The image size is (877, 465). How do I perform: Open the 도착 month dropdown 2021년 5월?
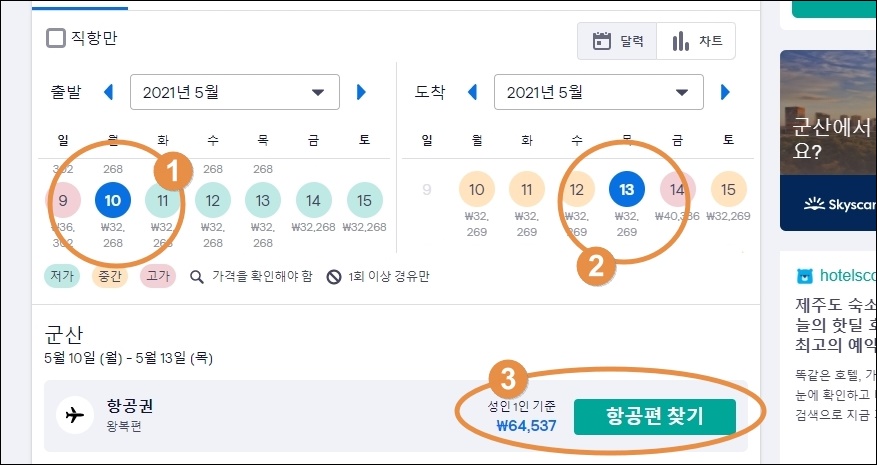(598, 92)
